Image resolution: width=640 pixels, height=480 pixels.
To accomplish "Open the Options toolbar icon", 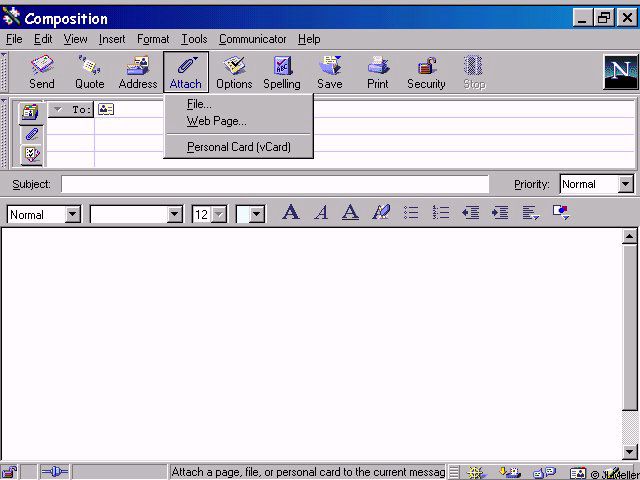I will (234, 72).
